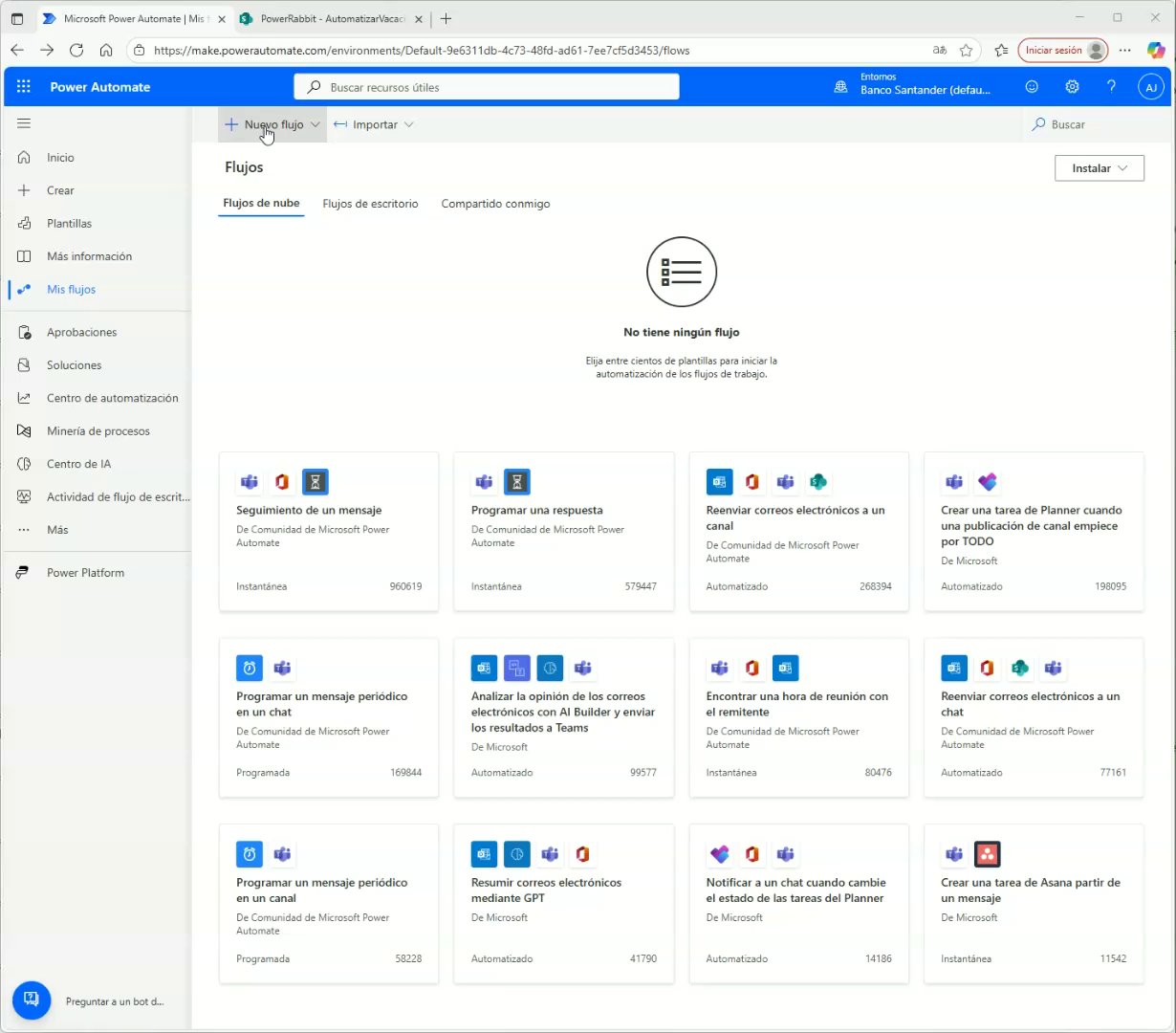Click the Inicio home icon

(x=24, y=157)
